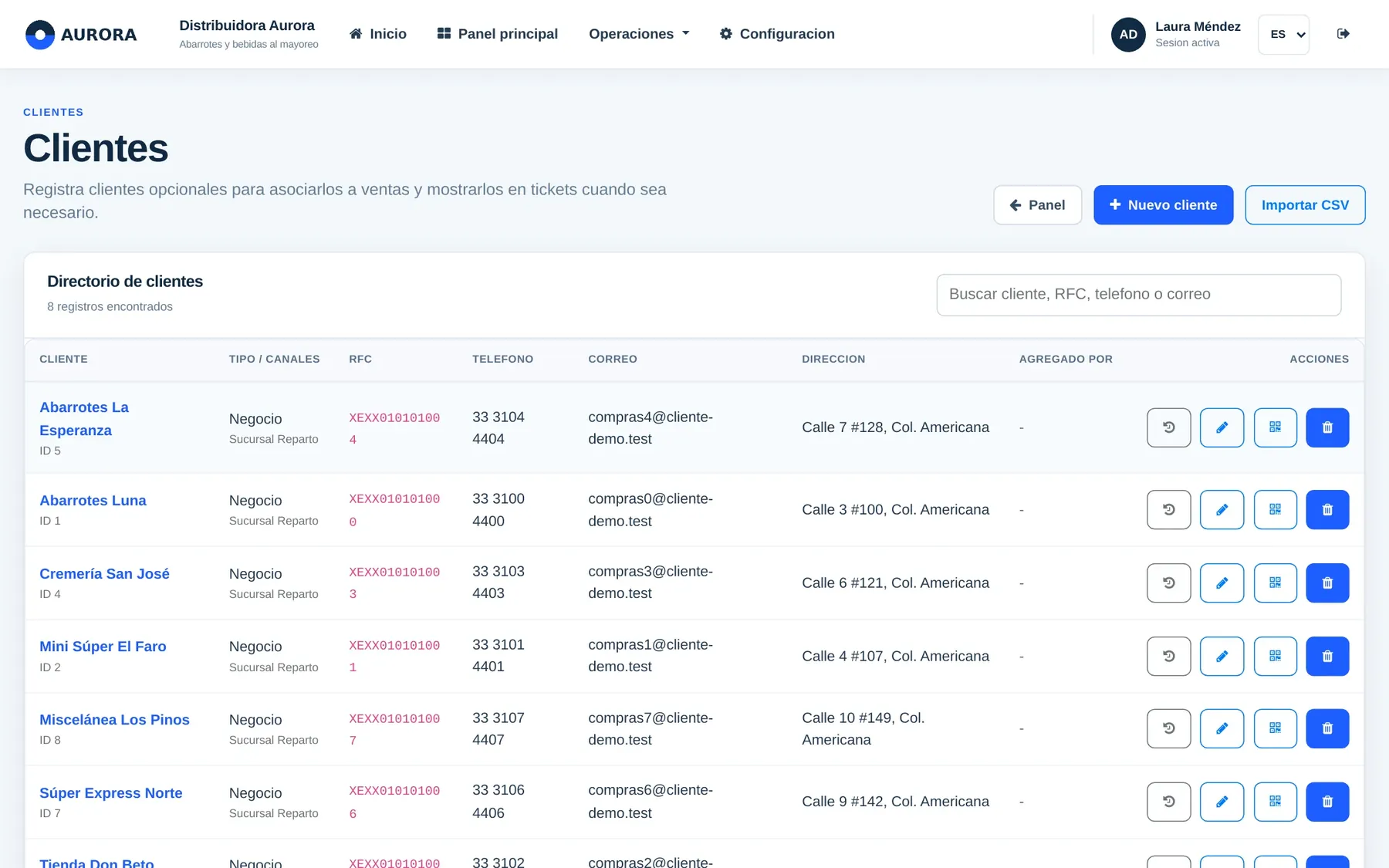Screen dimensions: 1389x868
Task: Open the Abarrotes Luna client link
Action: point(93,501)
